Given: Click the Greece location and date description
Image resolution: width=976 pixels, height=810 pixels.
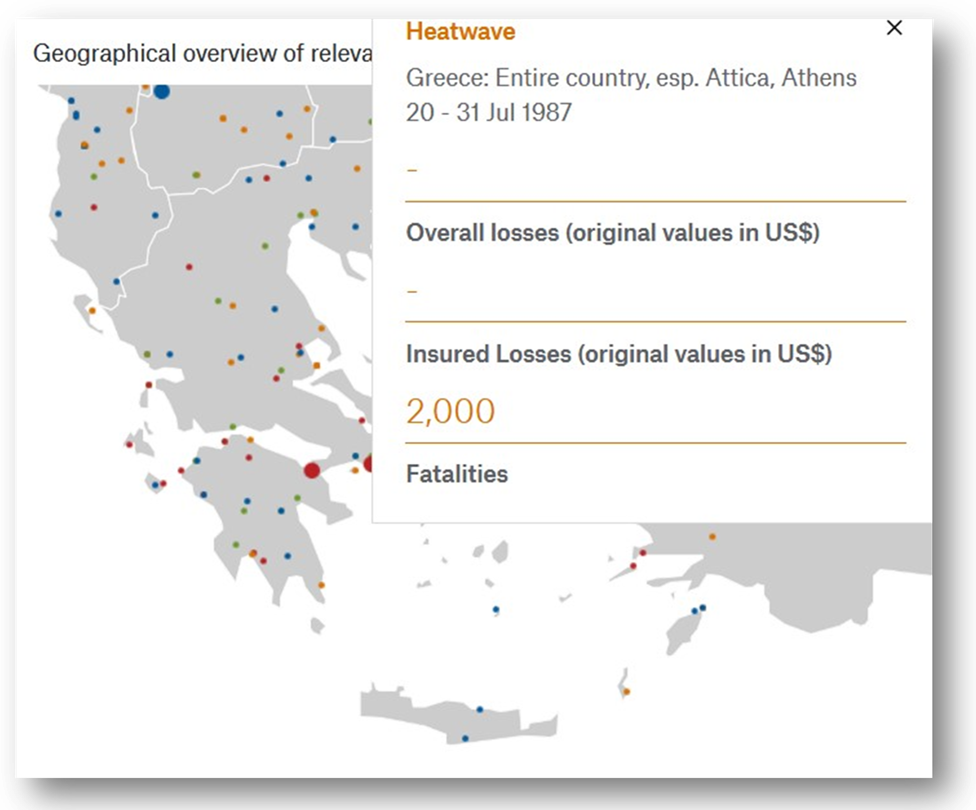Looking at the screenshot, I should pyautogui.click(x=631, y=95).
